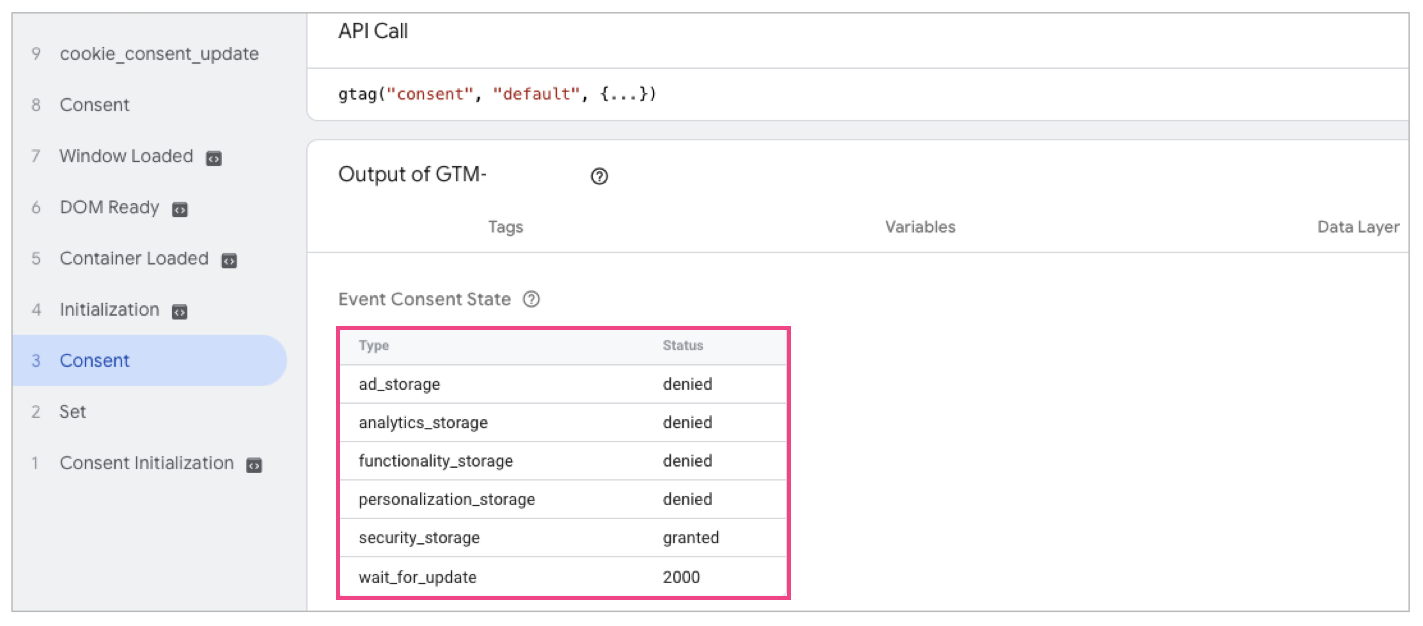This screenshot has width=1423, height=626.
Task: Click the security_storage granted row
Action: pos(563,538)
